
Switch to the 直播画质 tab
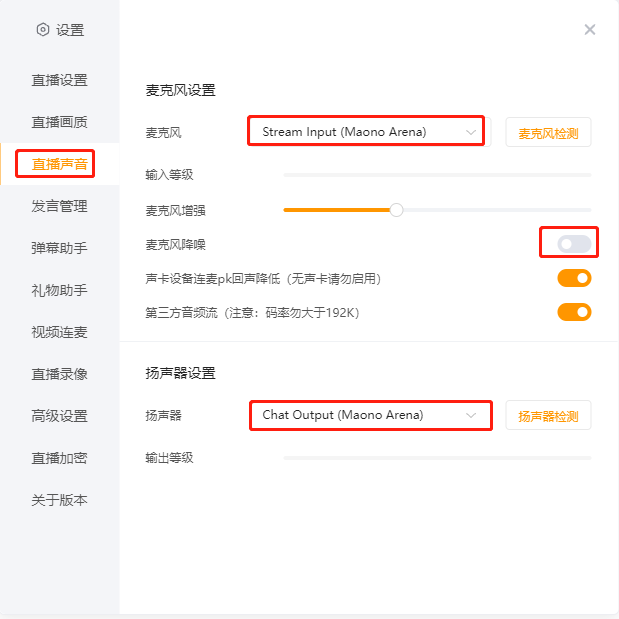coord(59,122)
